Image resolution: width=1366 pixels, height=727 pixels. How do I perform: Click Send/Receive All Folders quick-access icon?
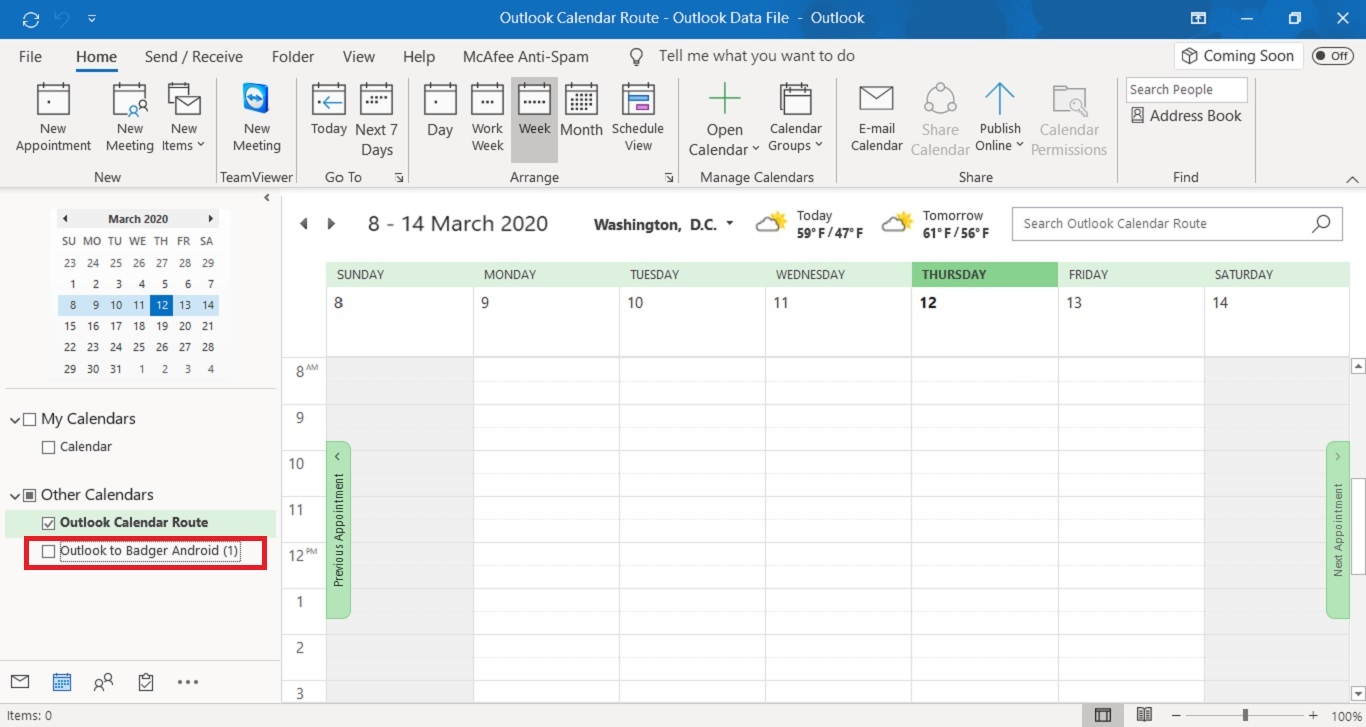click(x=31, y=18)
